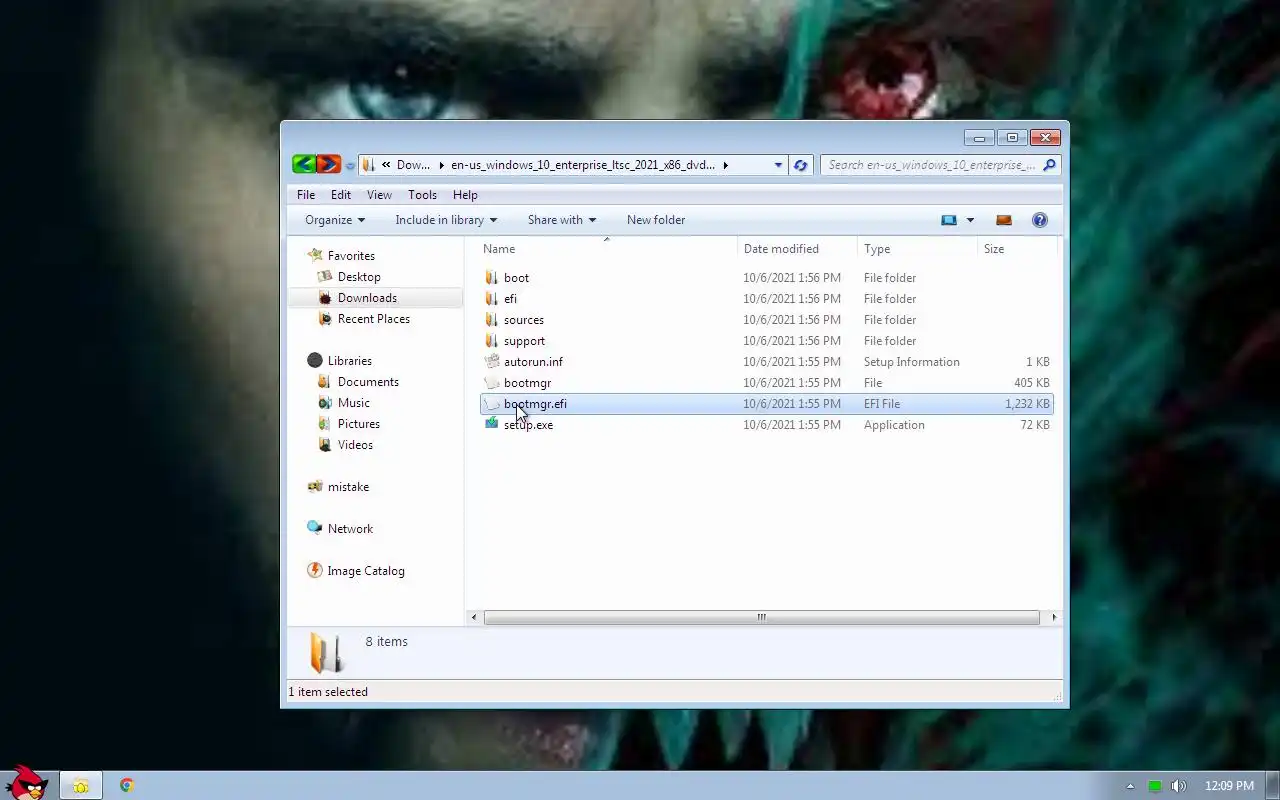Refresh the current folder view
The height and width of the screenshot is (800, 1280).
(800, 165)
